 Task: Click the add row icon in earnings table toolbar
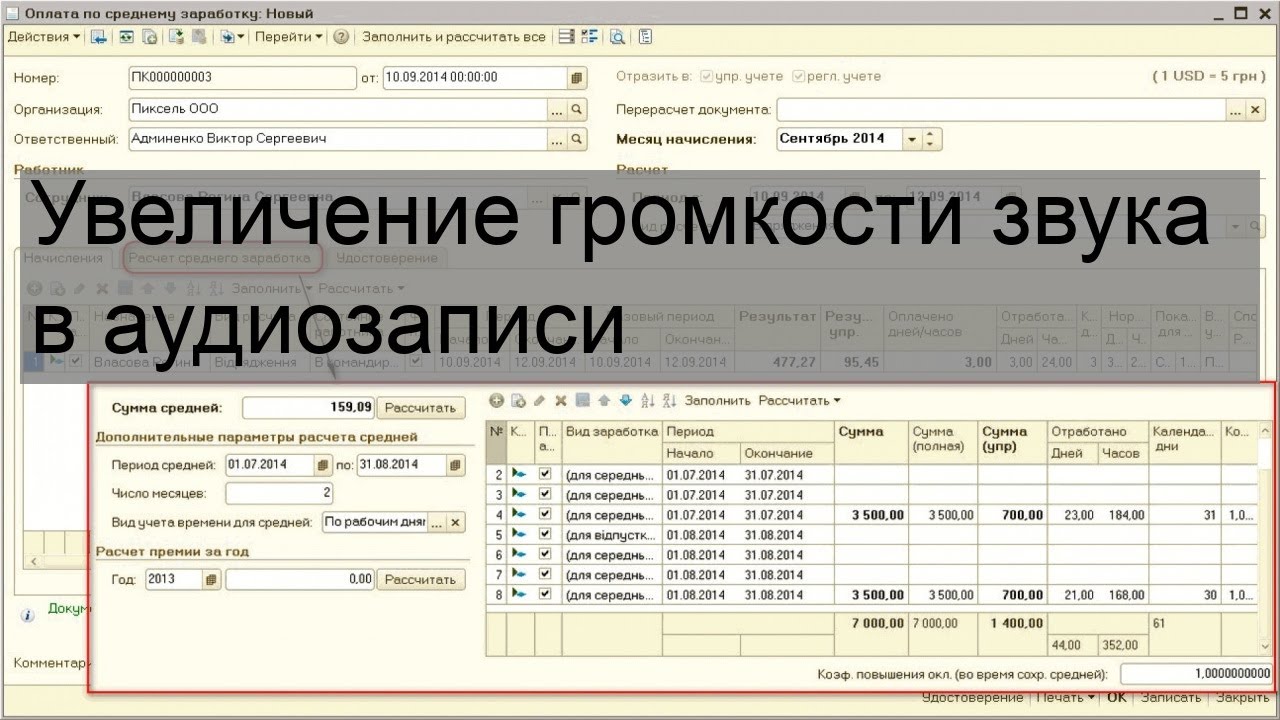click(x=496, y=401)
